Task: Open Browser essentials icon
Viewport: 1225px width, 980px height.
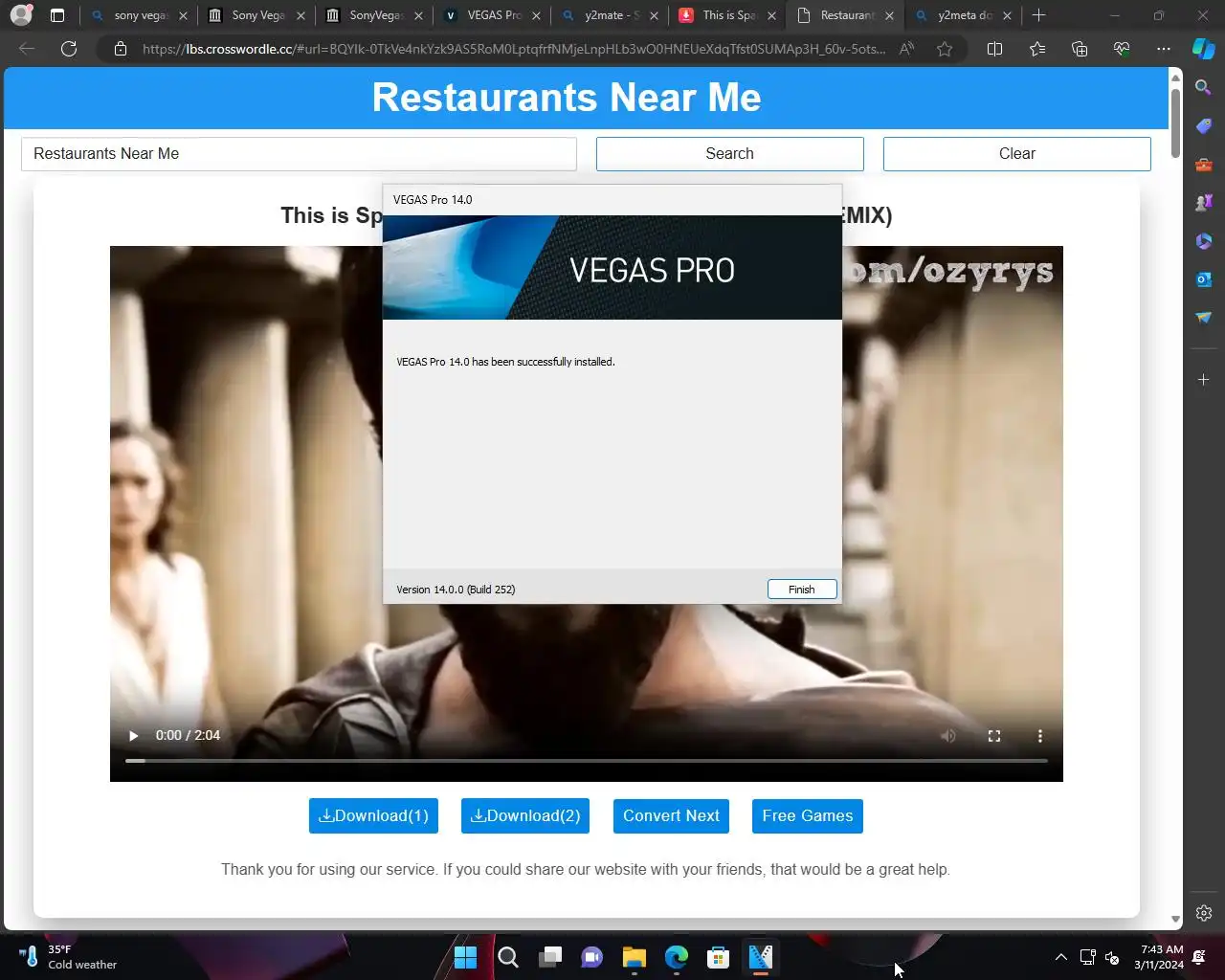Action: pyautogui.click(x=1122, y=49)
